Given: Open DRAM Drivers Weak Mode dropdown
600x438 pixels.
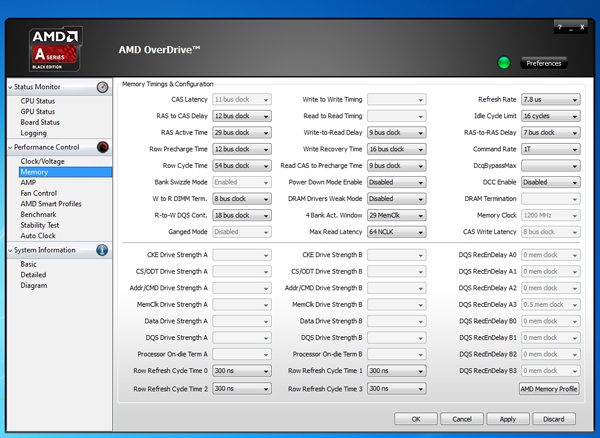Looking at the screenshot, I should pyautogui.click(x=396, y=199).
